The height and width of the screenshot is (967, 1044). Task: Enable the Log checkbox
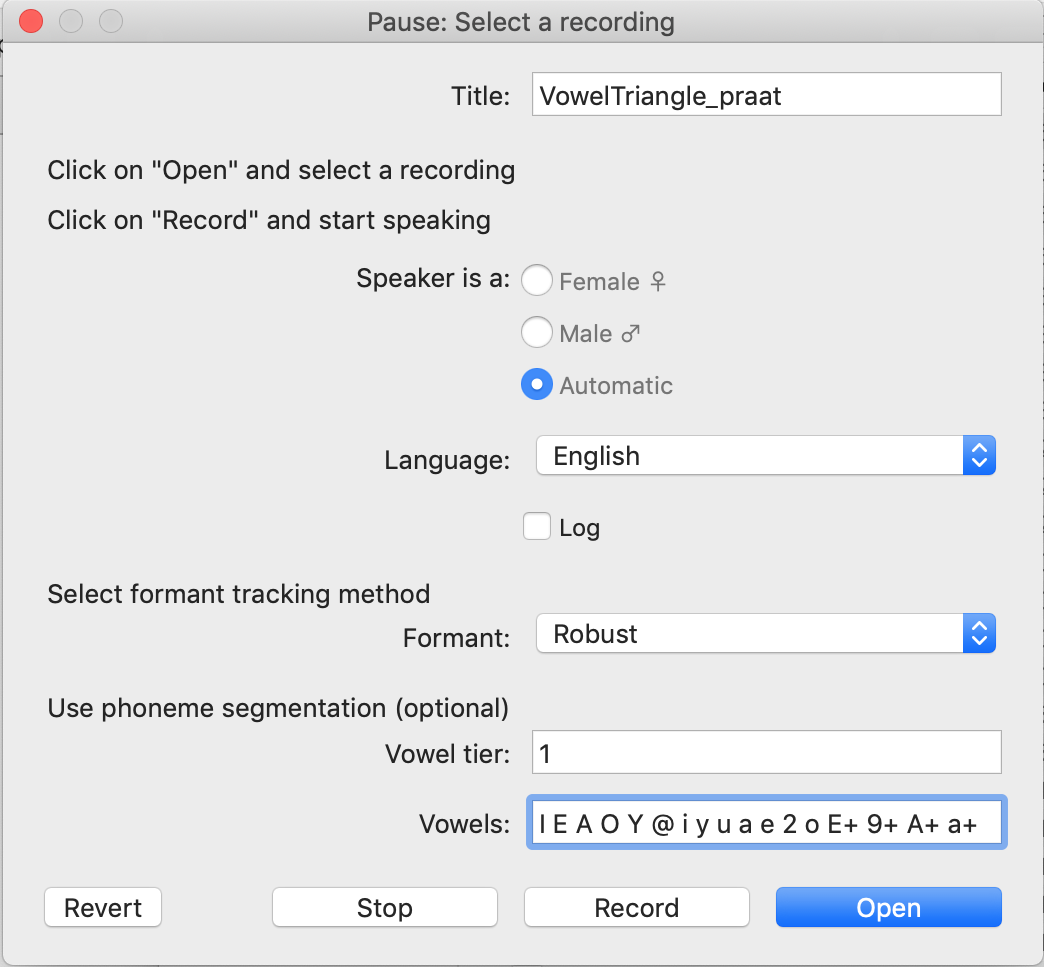coord(537,527)
